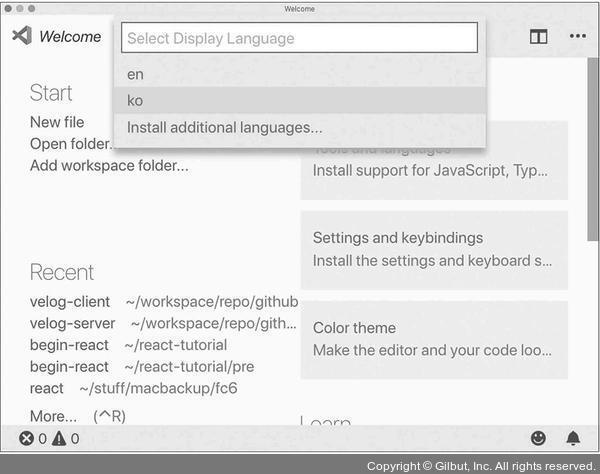Screen dimensions: 600x474
Task: Click the '~/workspace/repo/github' path text
Action: click(x=212, y=302)
